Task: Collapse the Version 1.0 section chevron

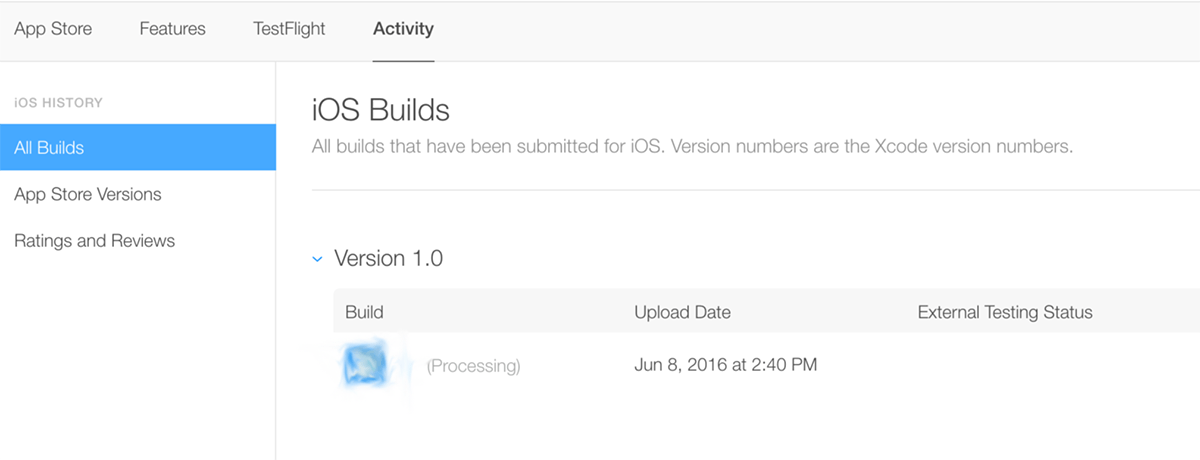Action: 317,259
